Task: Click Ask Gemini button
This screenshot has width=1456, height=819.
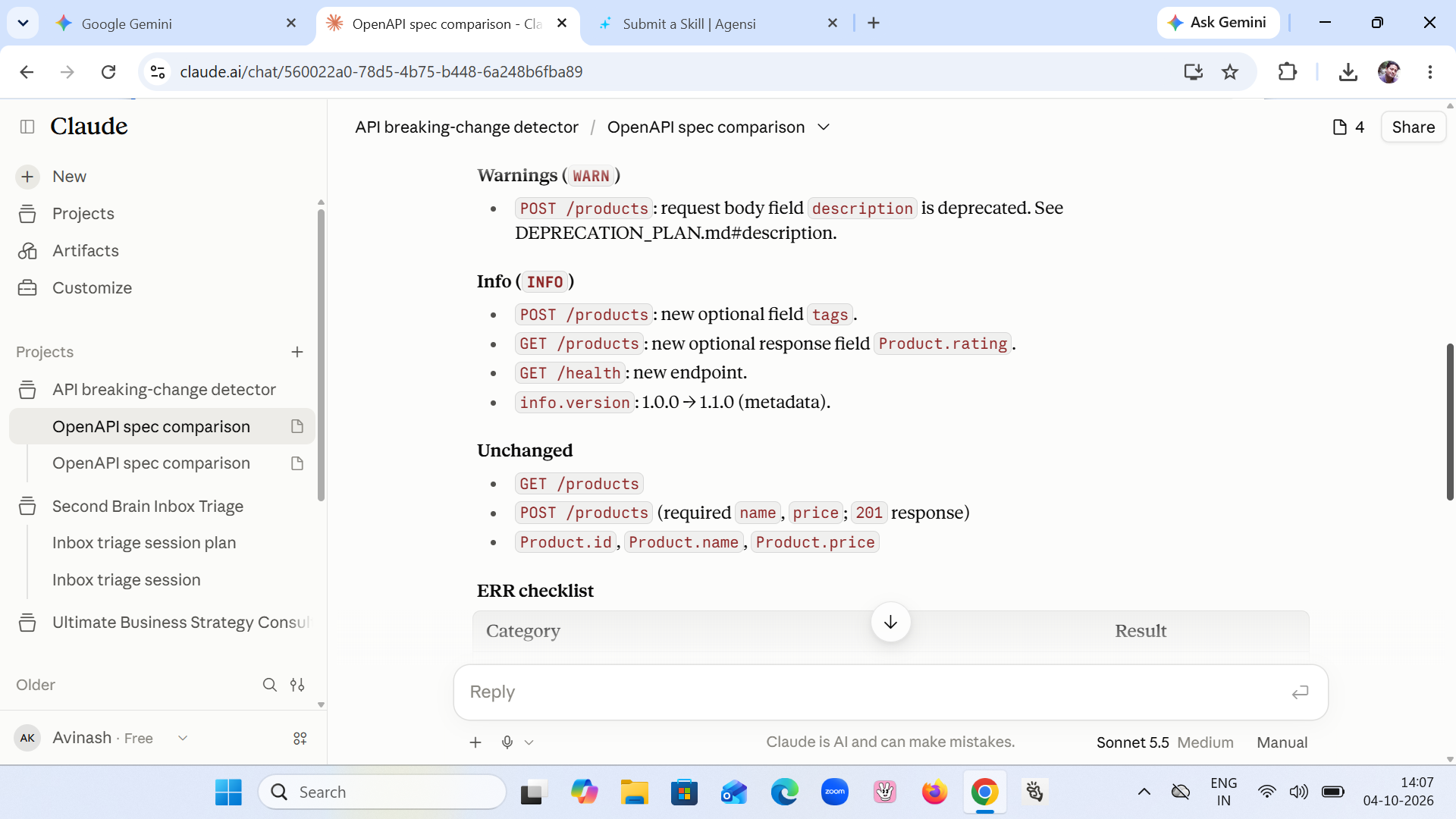Action: pos(1218,23)
